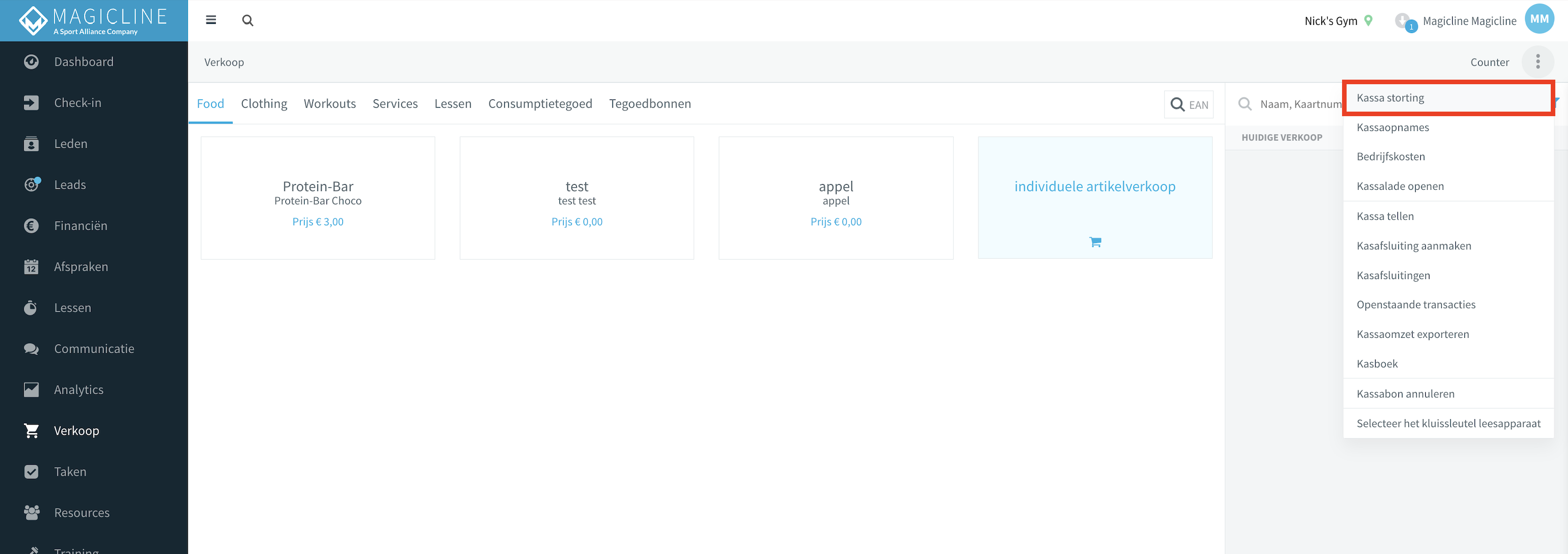Open the top bar search icon

[x=248, y=20]
